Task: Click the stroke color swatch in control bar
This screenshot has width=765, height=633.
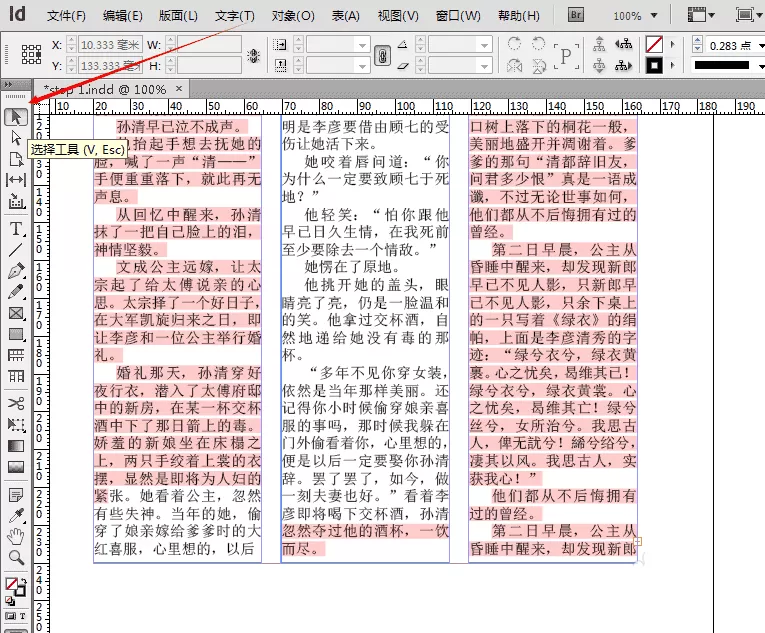Action: point(654,65)
